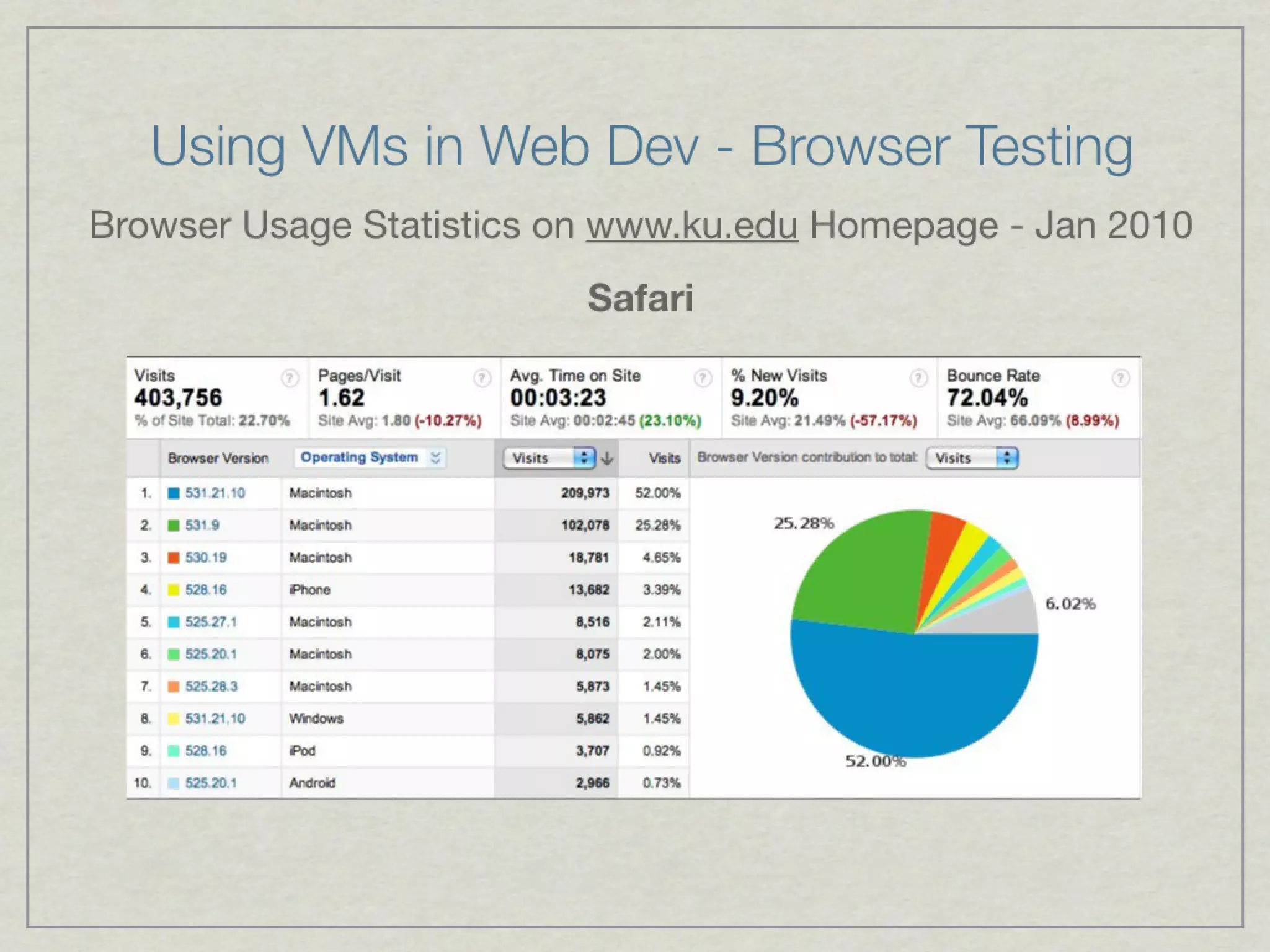
Task: Select the 00:03:23 average time value
Action: 558,398
